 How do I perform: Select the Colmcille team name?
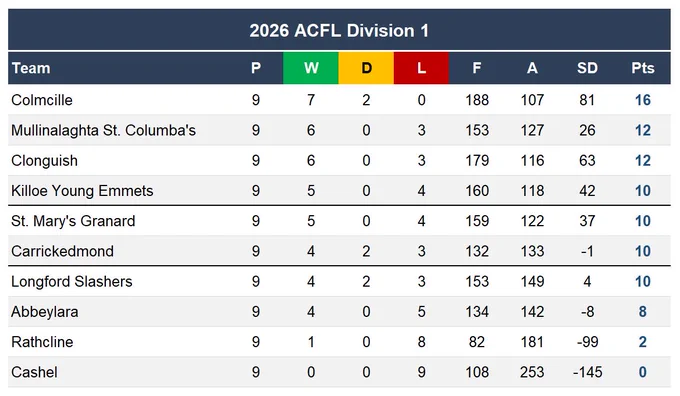(42, 100)
